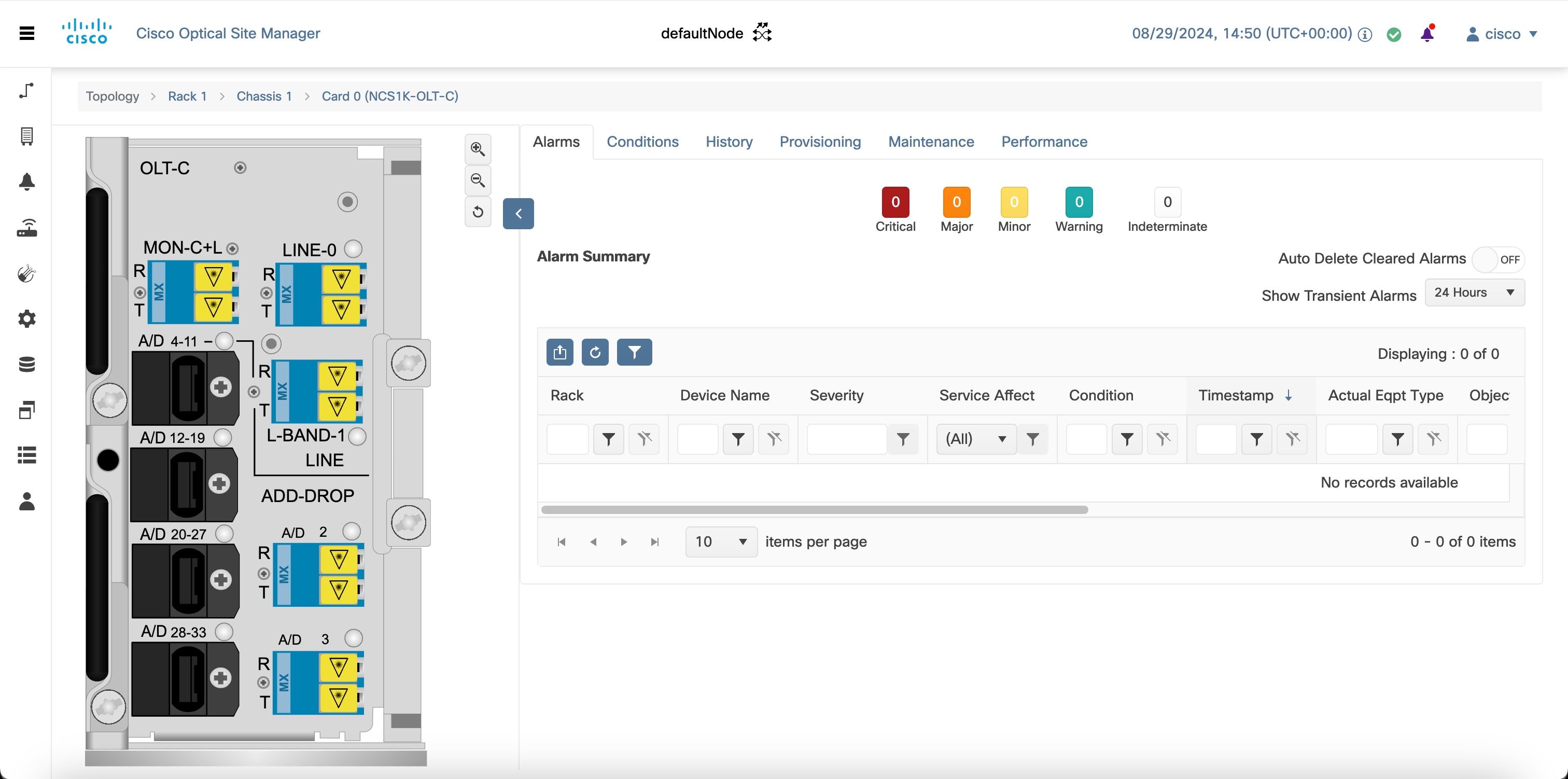Open the rack document sidebar icon
The image size is (1568, 779).
click(x=27, y=136)
